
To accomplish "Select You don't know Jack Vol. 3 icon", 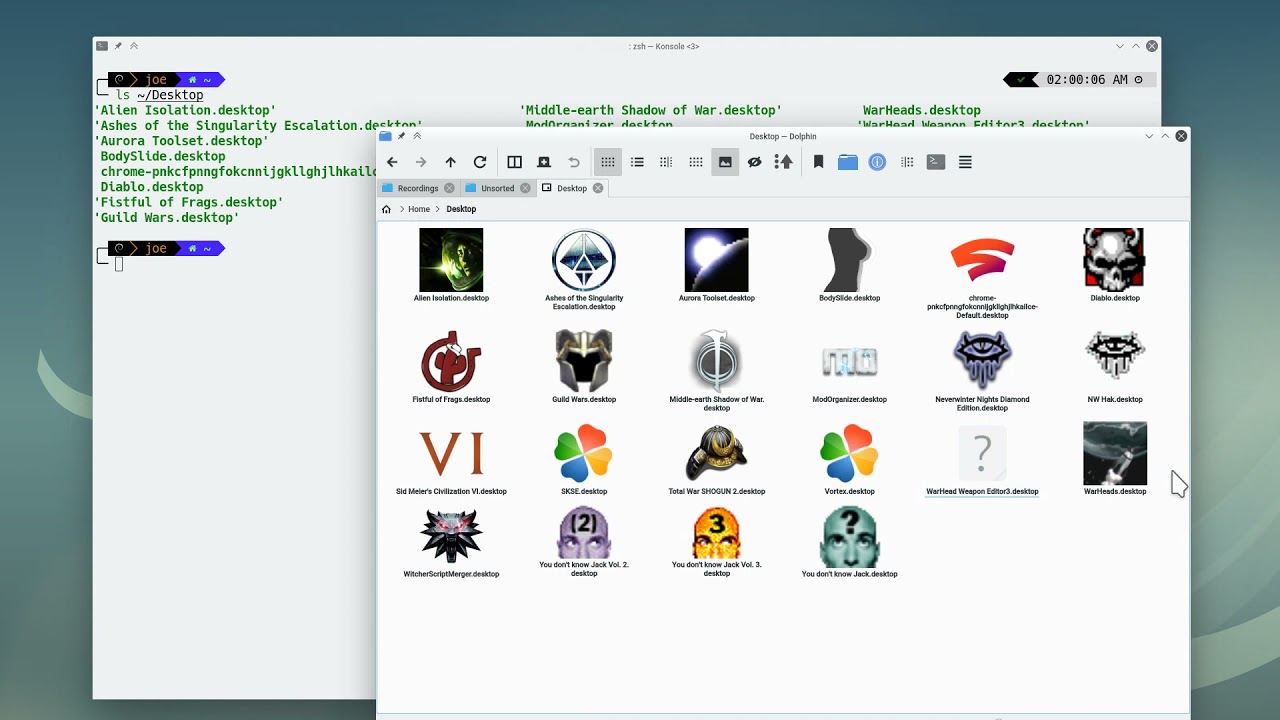I will 716,532.
